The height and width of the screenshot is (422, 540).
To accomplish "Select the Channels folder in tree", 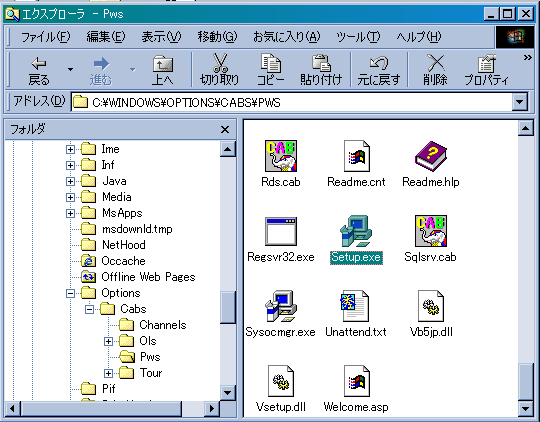I will click(x=163, y=325).
